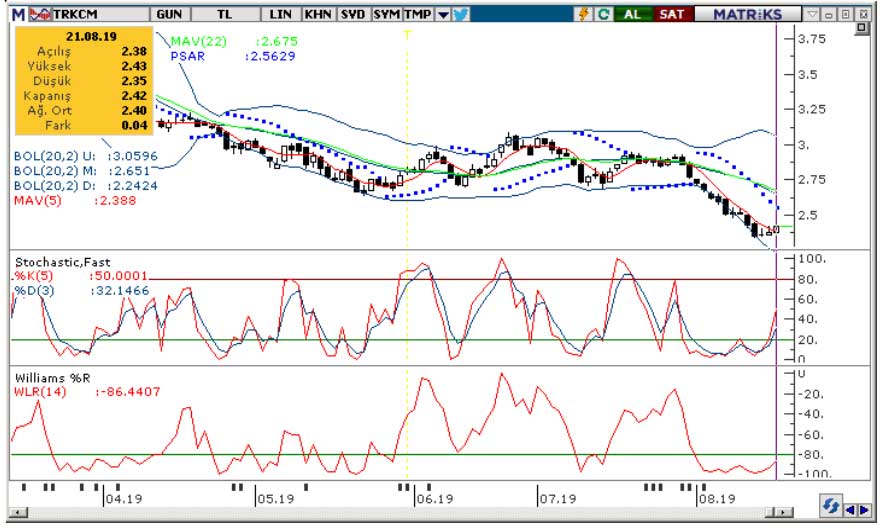This screenshot has width=882, height=532.
Task: Select the %D(3) stochastic label
Action: (x=34, y=291)
